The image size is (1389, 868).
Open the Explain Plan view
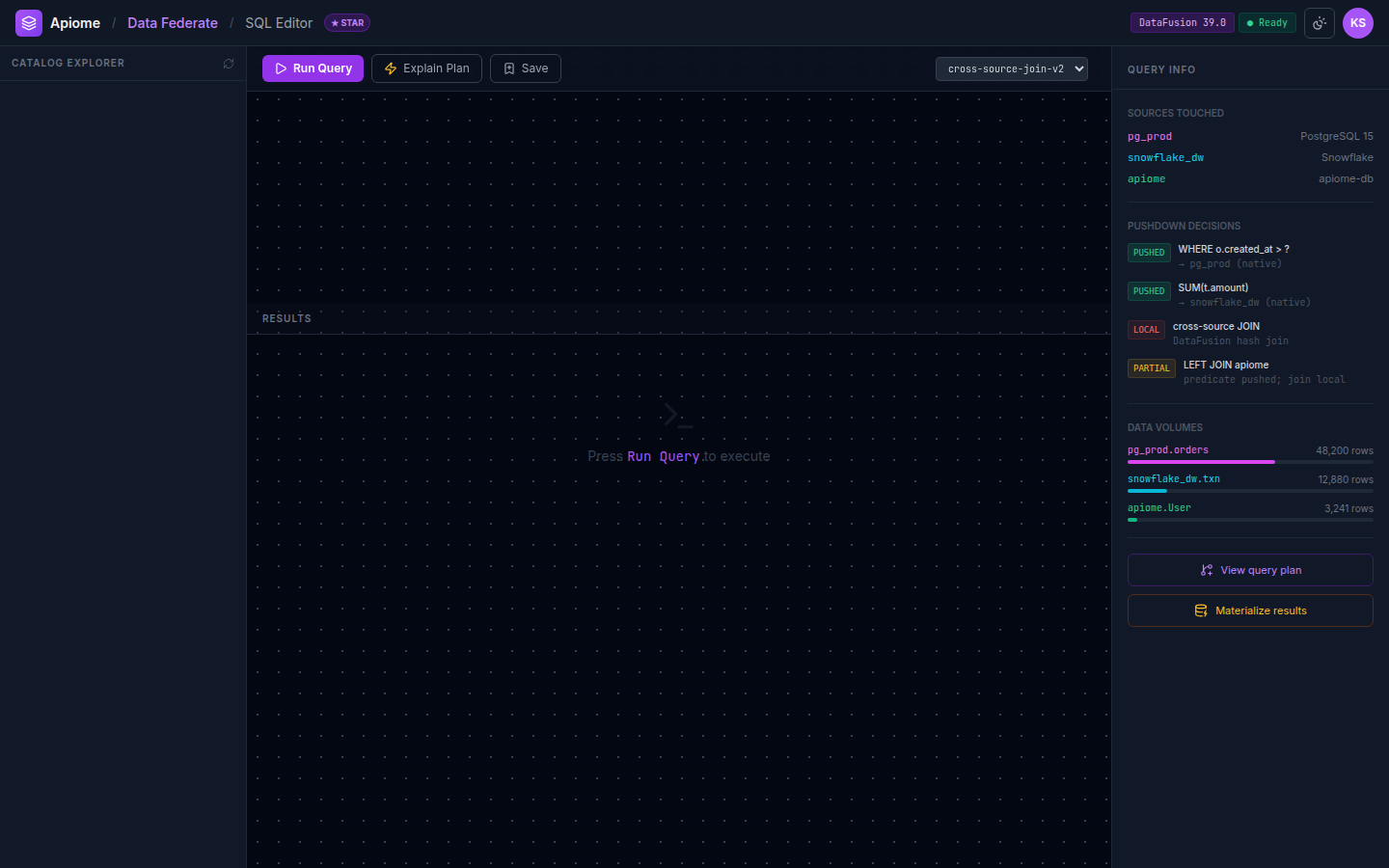click(x=426, y=68)
